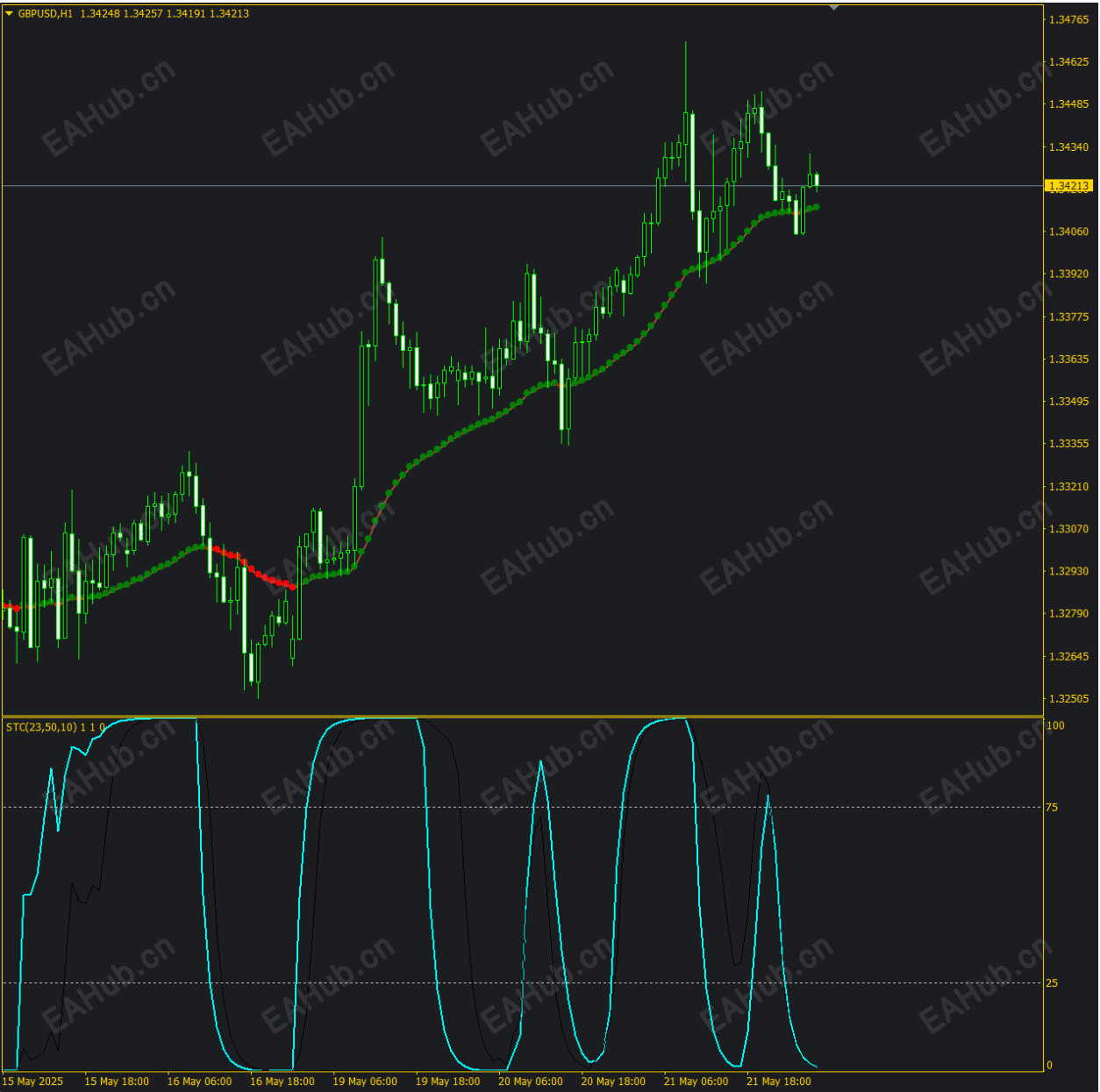1100x1092 pixels.
Task: Click the STC(23,50,10) indicator label
Action: point(41,727)
